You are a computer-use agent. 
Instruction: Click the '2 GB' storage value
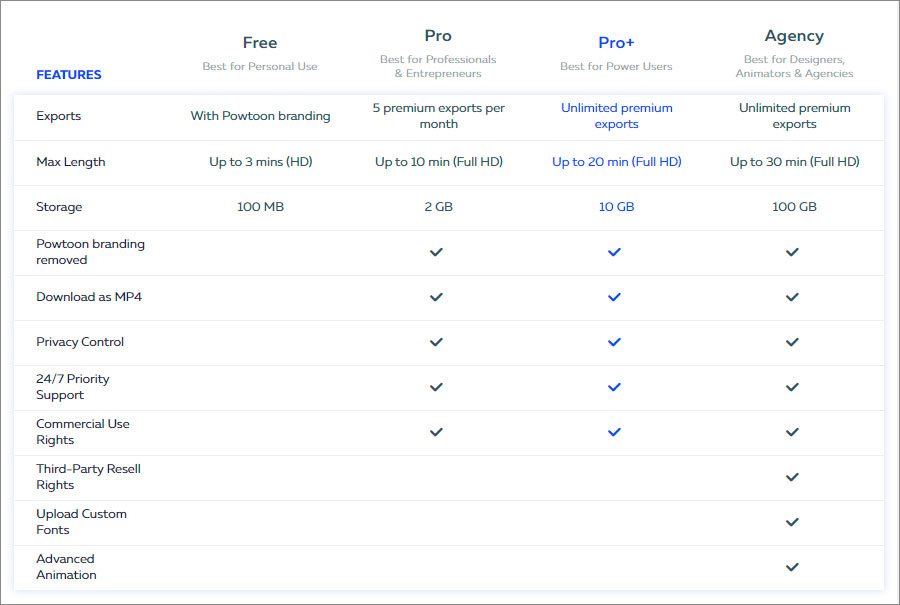coord(439,207)
